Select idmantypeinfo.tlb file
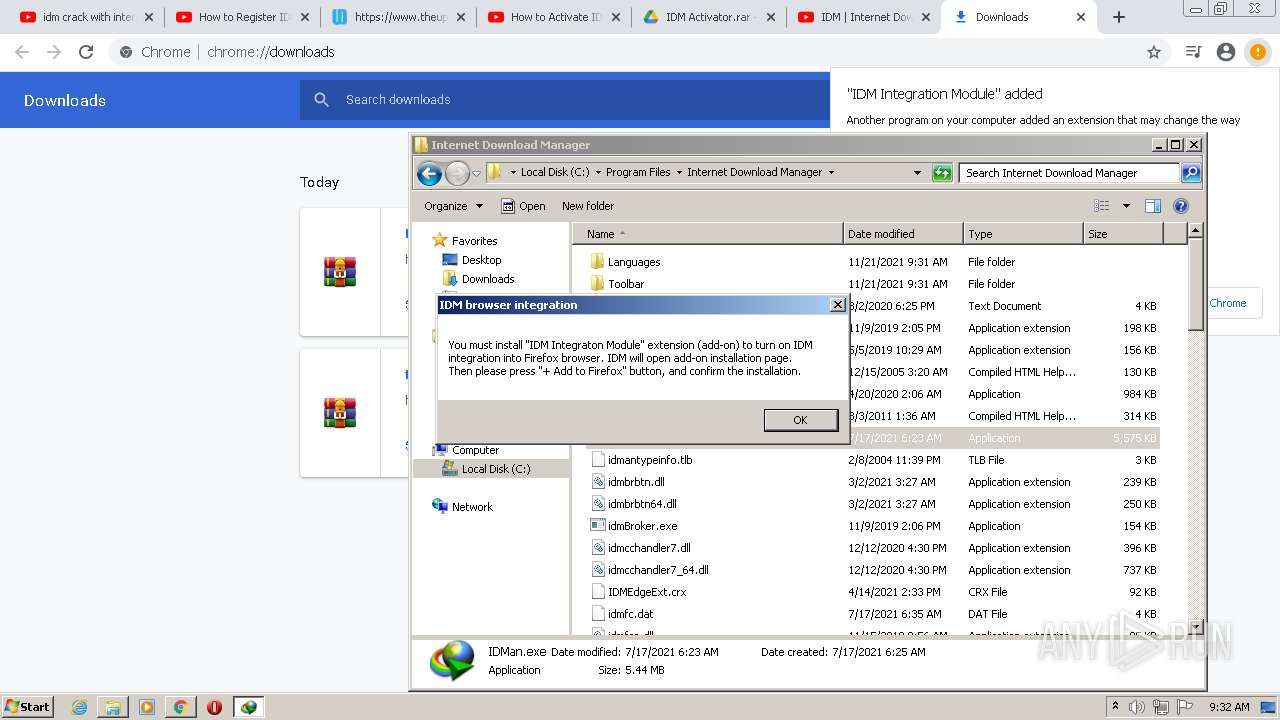The width and height of the screenshot is (1280, 720). (649, 460)
